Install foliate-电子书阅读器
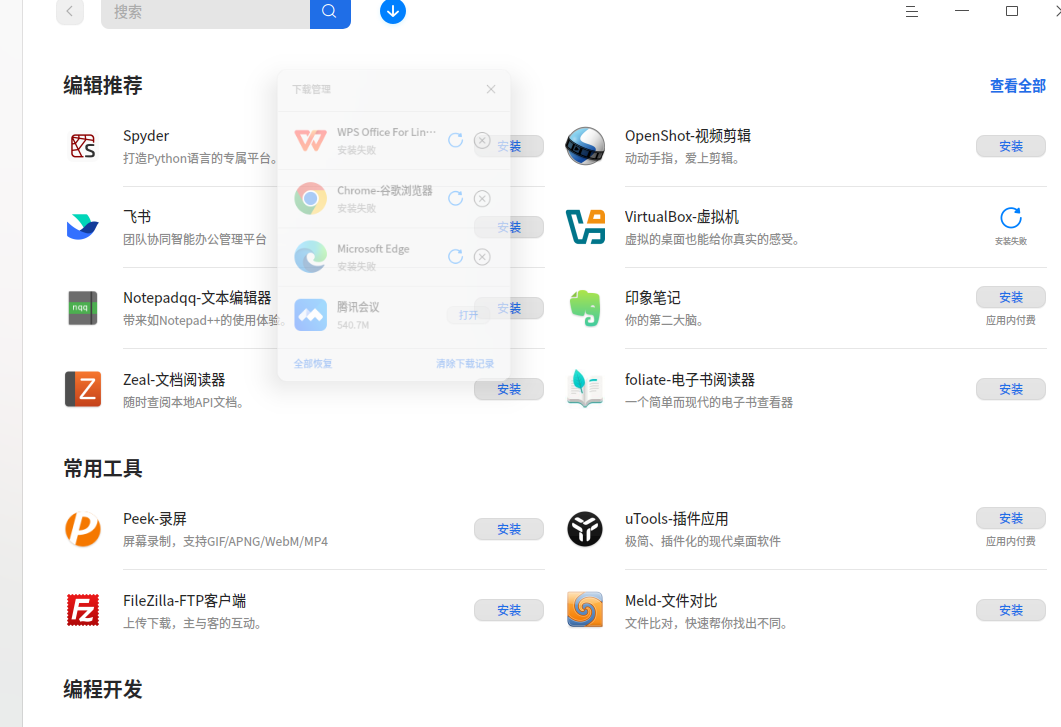The width and height of the screenshot is (1061, 727). (x=1011, y=389)
